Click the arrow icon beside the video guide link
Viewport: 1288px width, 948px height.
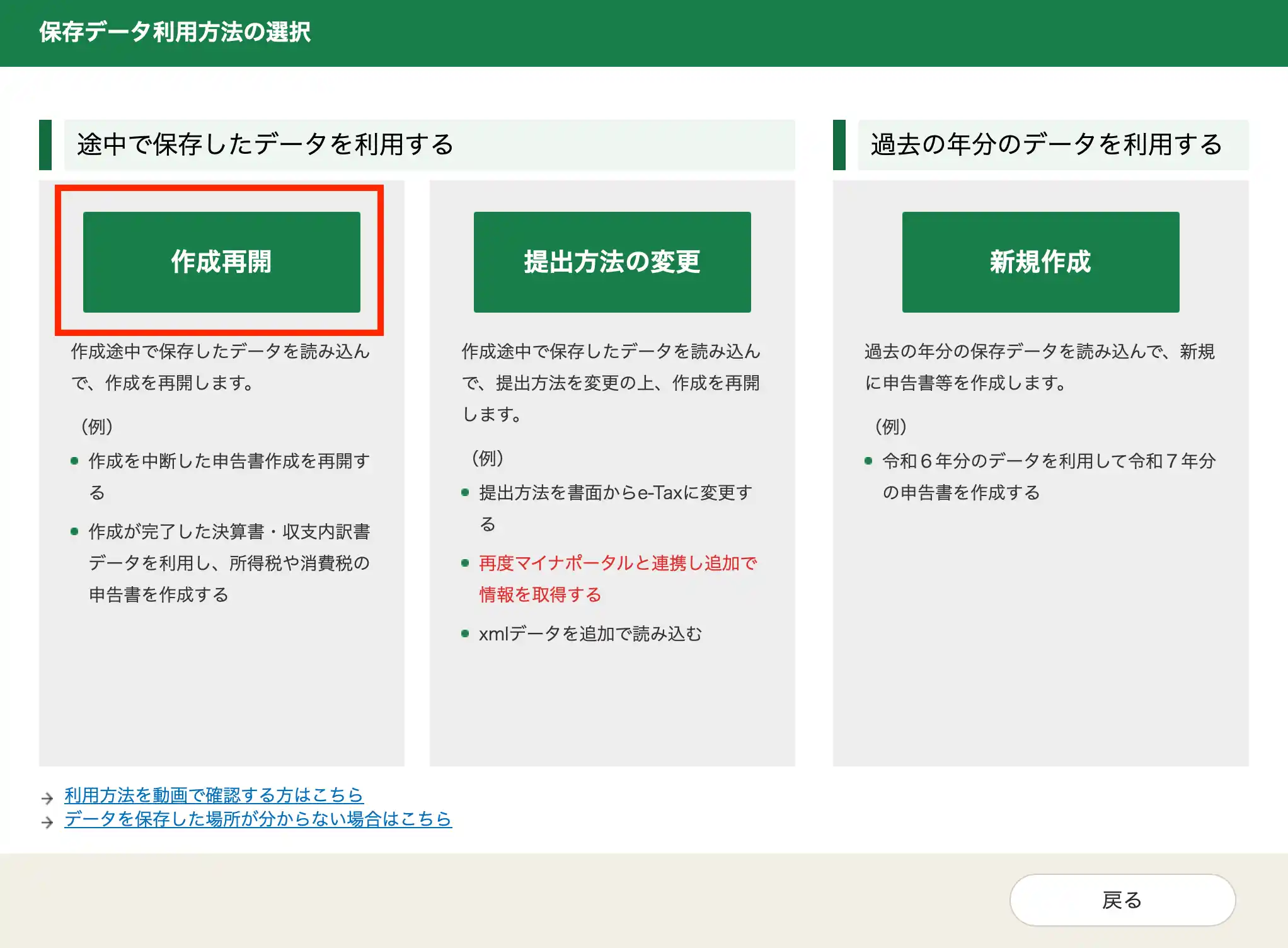tap(47, 799)
